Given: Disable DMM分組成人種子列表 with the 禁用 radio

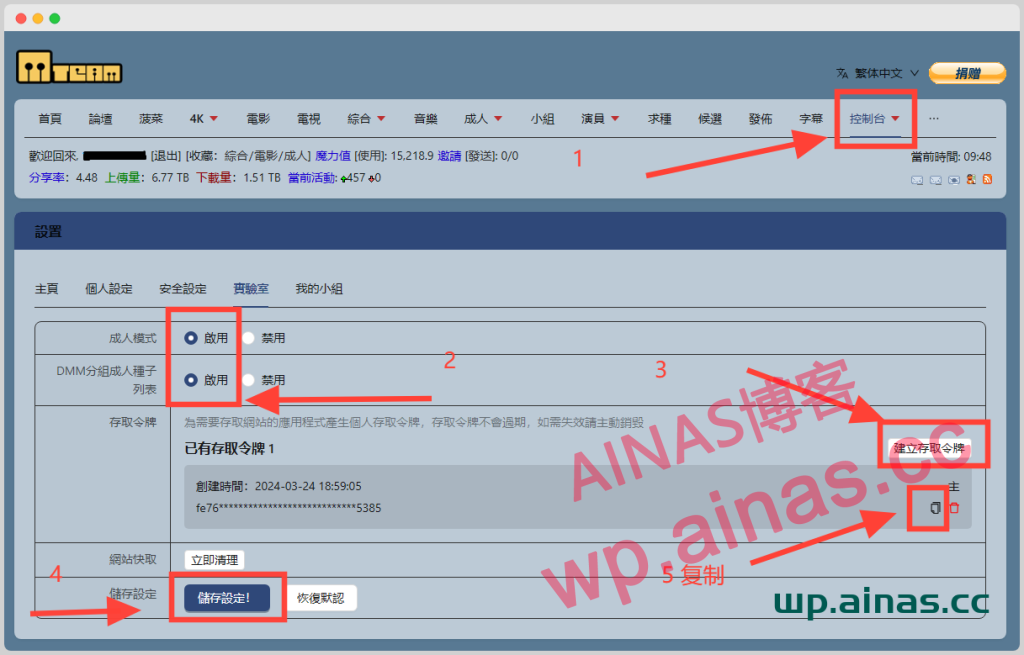Looking at the screenshot, I should [x=249, y=380].
